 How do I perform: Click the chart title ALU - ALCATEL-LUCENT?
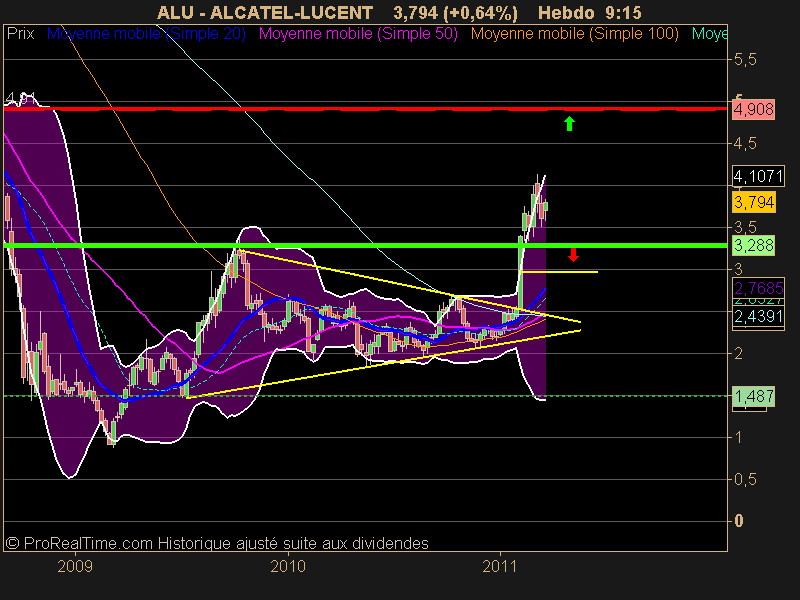tap(265, 13)
